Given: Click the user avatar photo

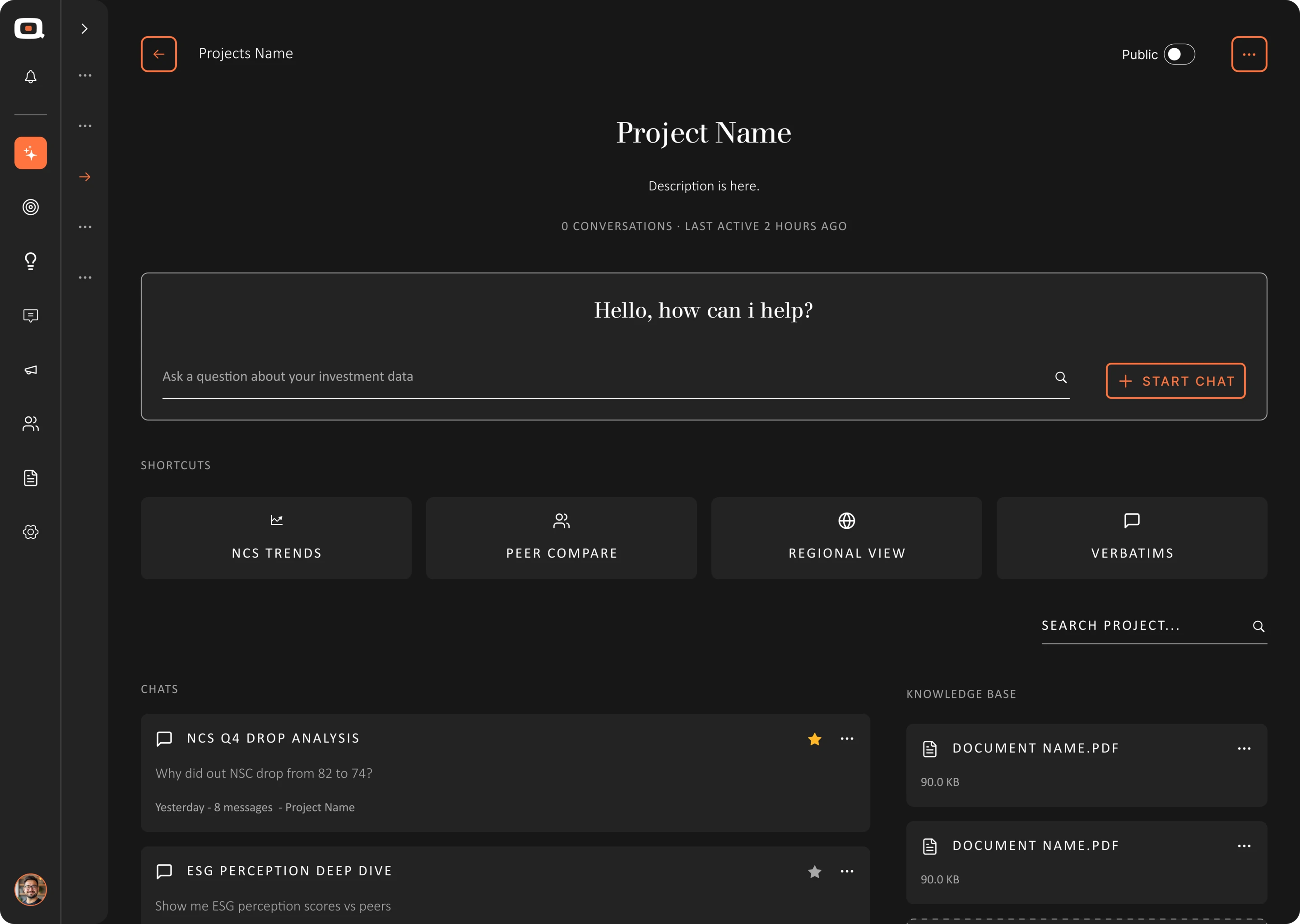Looking at the screenshot, I should click(x=31, y=889).
